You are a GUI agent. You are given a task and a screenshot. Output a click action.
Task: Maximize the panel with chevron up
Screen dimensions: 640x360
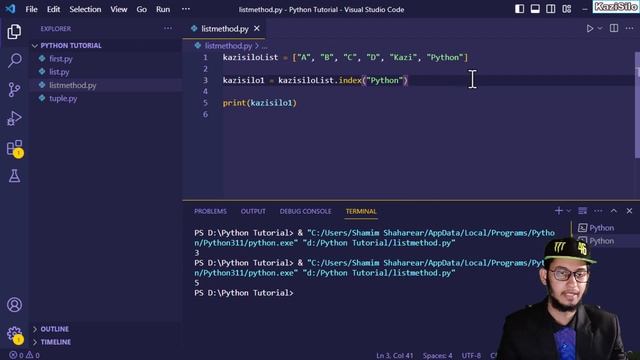[614, 211]
